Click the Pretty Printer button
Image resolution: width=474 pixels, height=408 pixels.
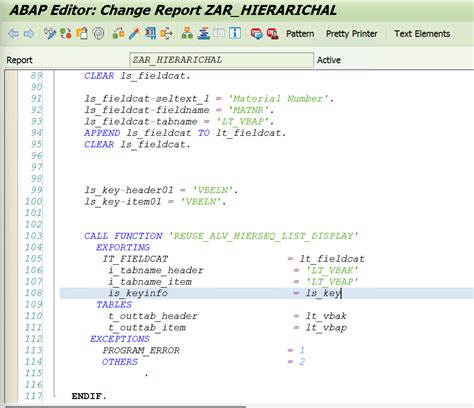tap(352, 34)
